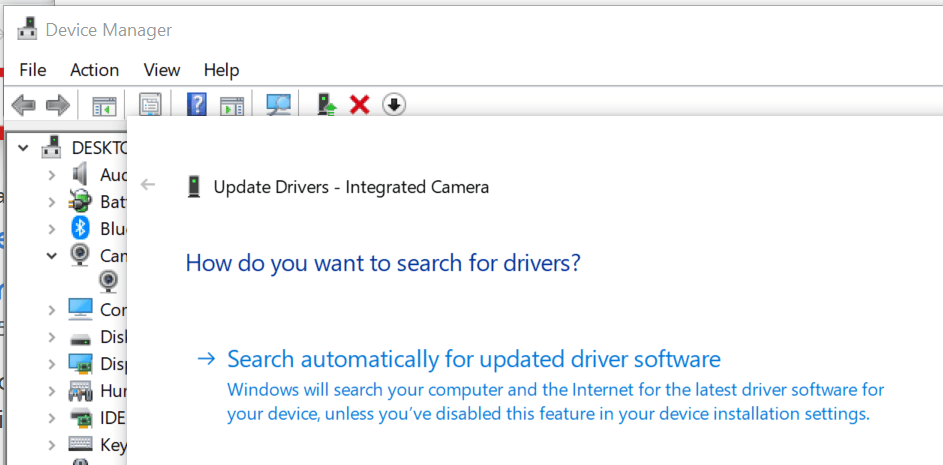The height and width of the screenshot is (465, 943).
Task: Click the Disable device down-arrow icon
Action: coord(394,104)
